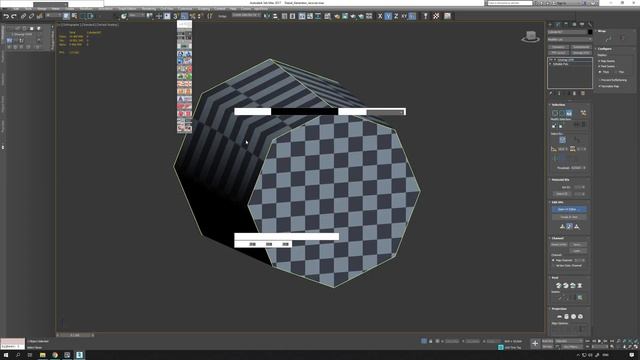Restrict transform to Y axis
640x360 pixels.
[x=388, y=16]
